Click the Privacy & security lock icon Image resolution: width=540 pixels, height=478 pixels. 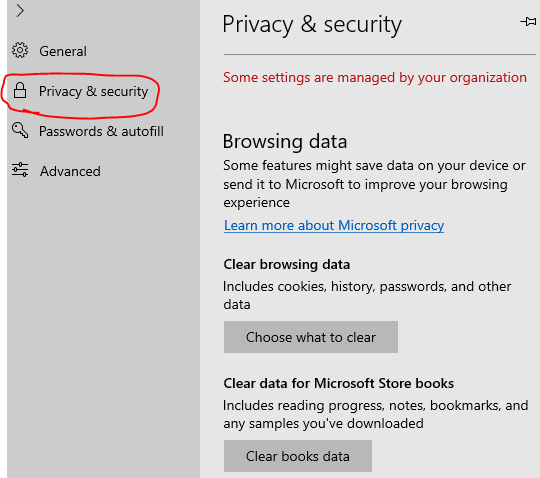tap(20, 91)
